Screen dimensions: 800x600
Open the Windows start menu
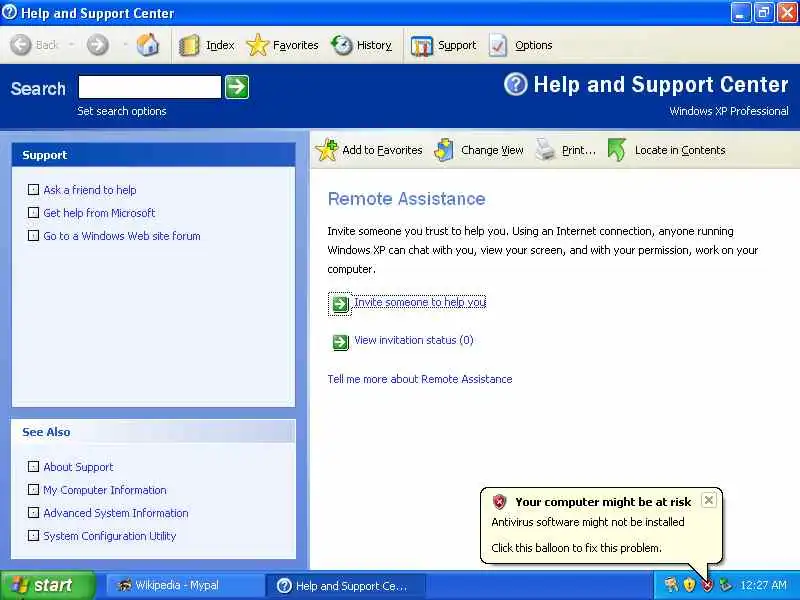coord(47,585)
